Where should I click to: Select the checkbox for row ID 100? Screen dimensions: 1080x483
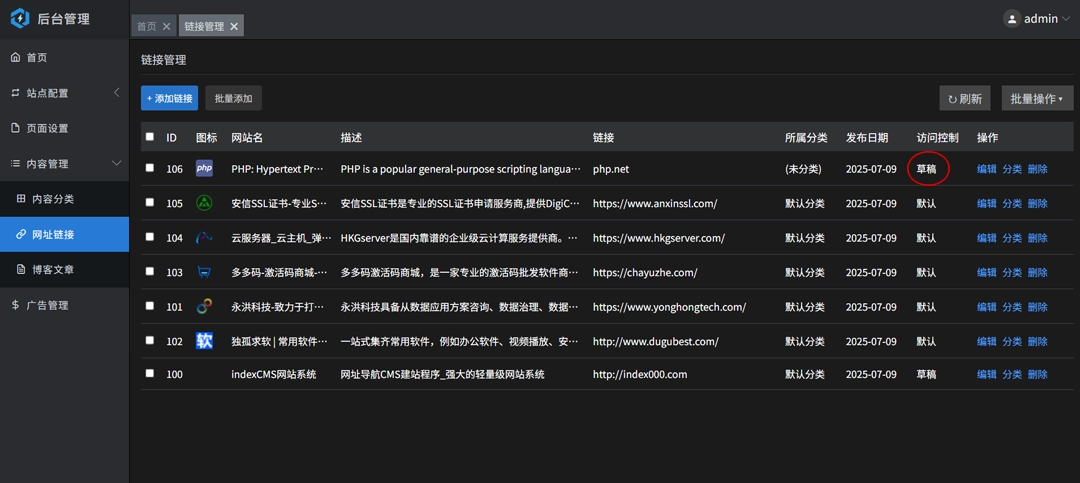150,373
